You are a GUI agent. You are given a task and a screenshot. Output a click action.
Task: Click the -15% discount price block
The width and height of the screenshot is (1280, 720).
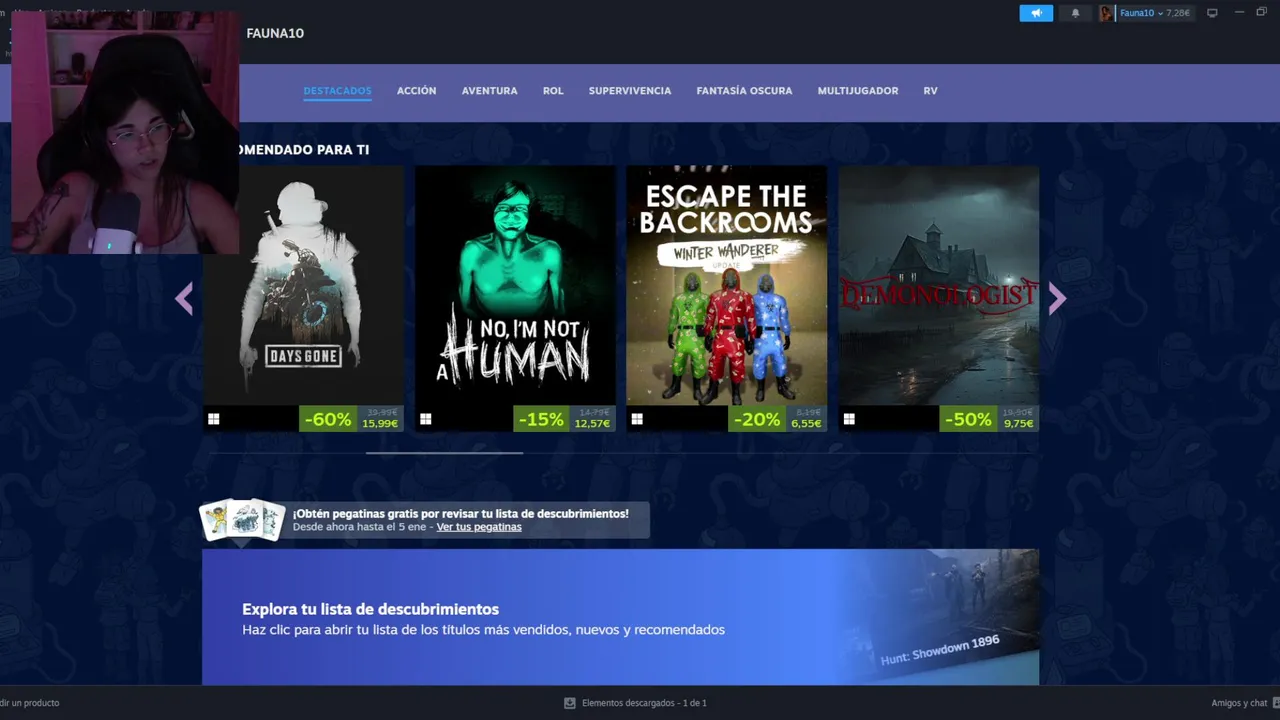click(564, 419)
